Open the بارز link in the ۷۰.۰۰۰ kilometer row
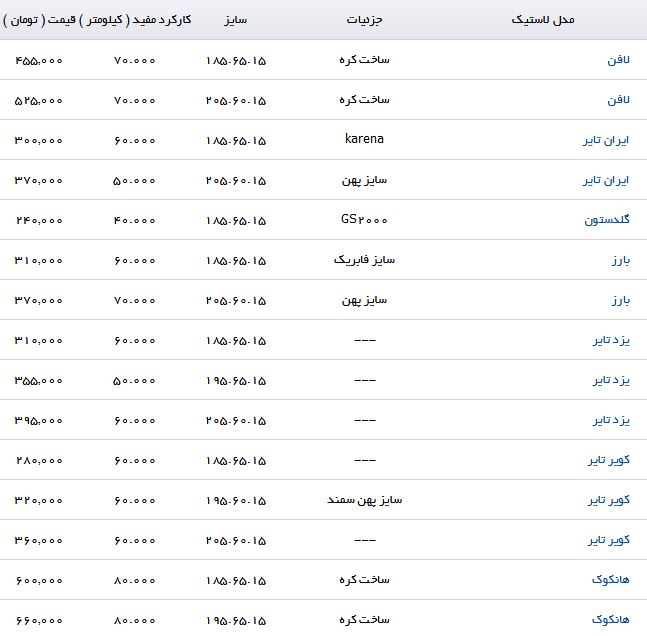647x636 pixels. tap(621, 300)
